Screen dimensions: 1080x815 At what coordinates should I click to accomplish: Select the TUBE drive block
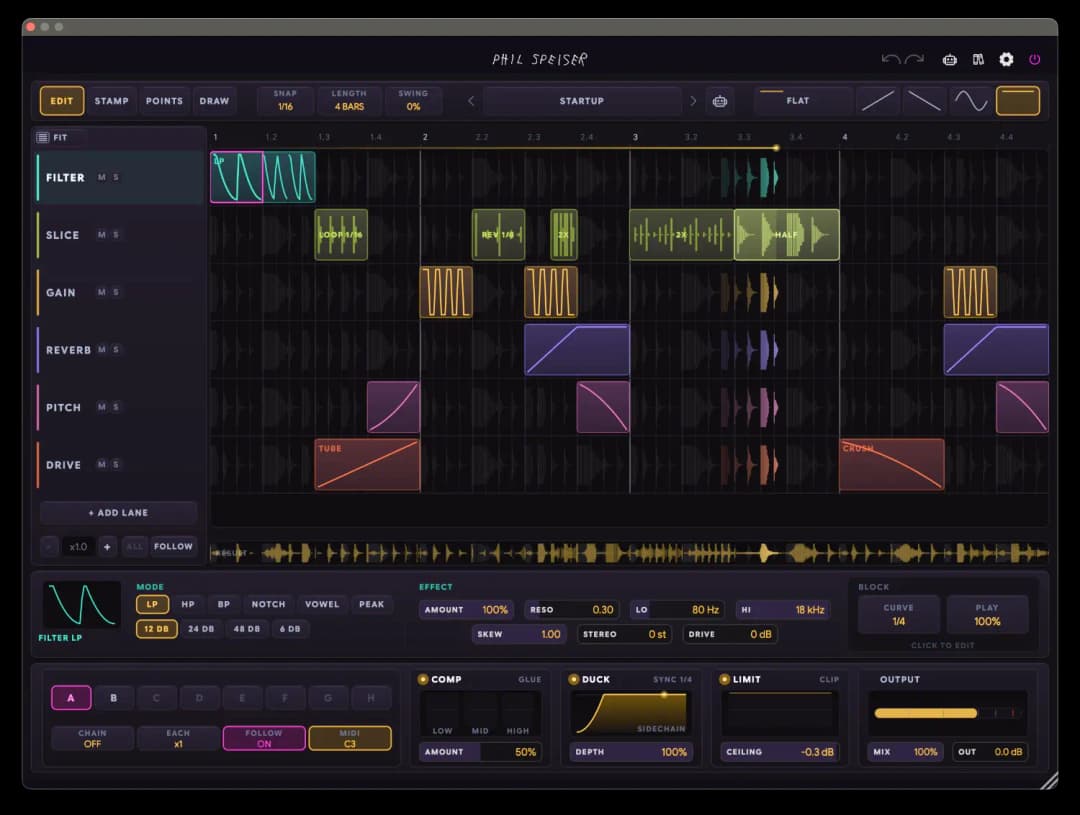pos(367,464)
